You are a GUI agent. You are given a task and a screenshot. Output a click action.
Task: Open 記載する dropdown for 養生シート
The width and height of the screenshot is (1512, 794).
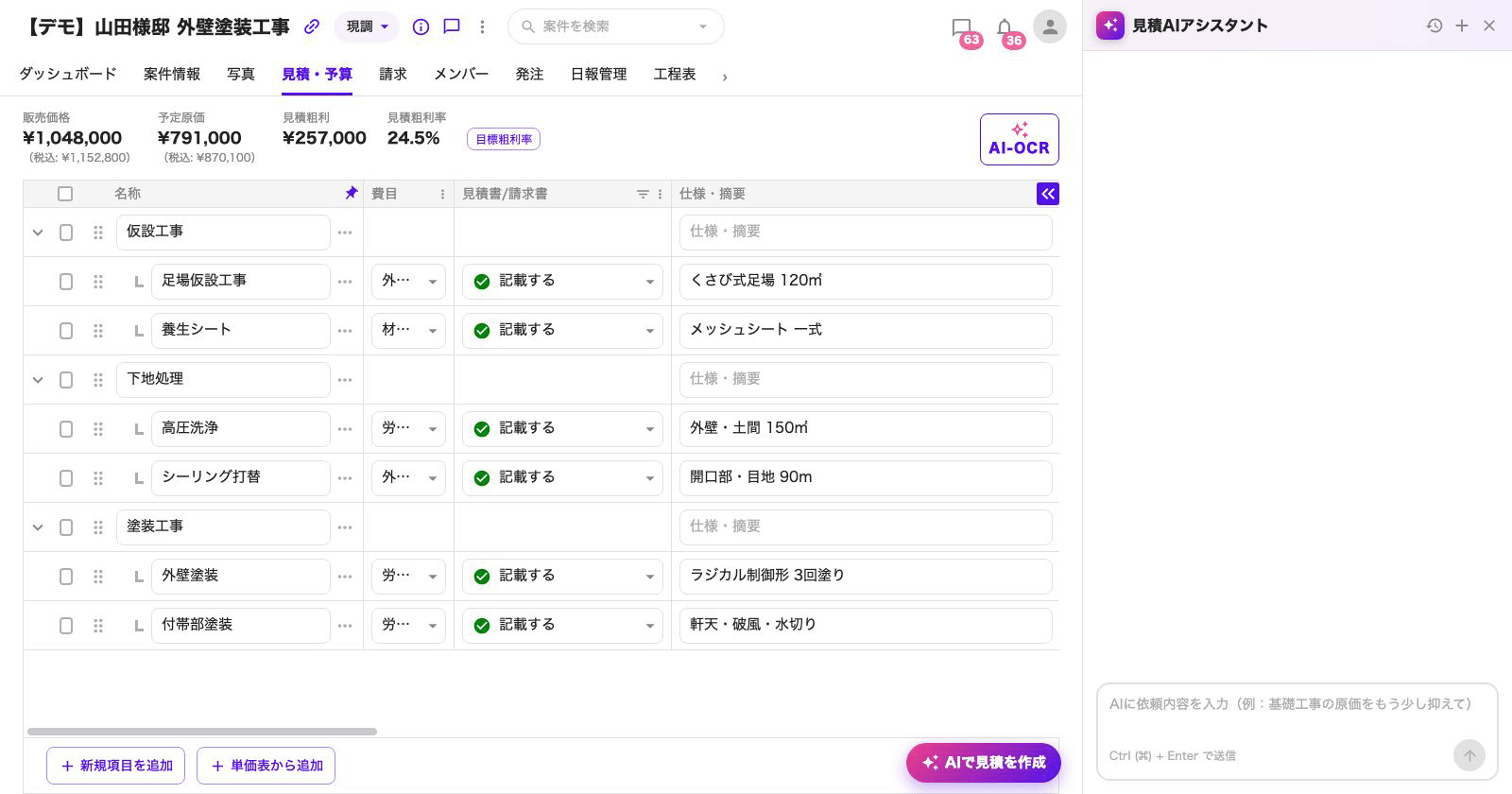click(563, 331)
